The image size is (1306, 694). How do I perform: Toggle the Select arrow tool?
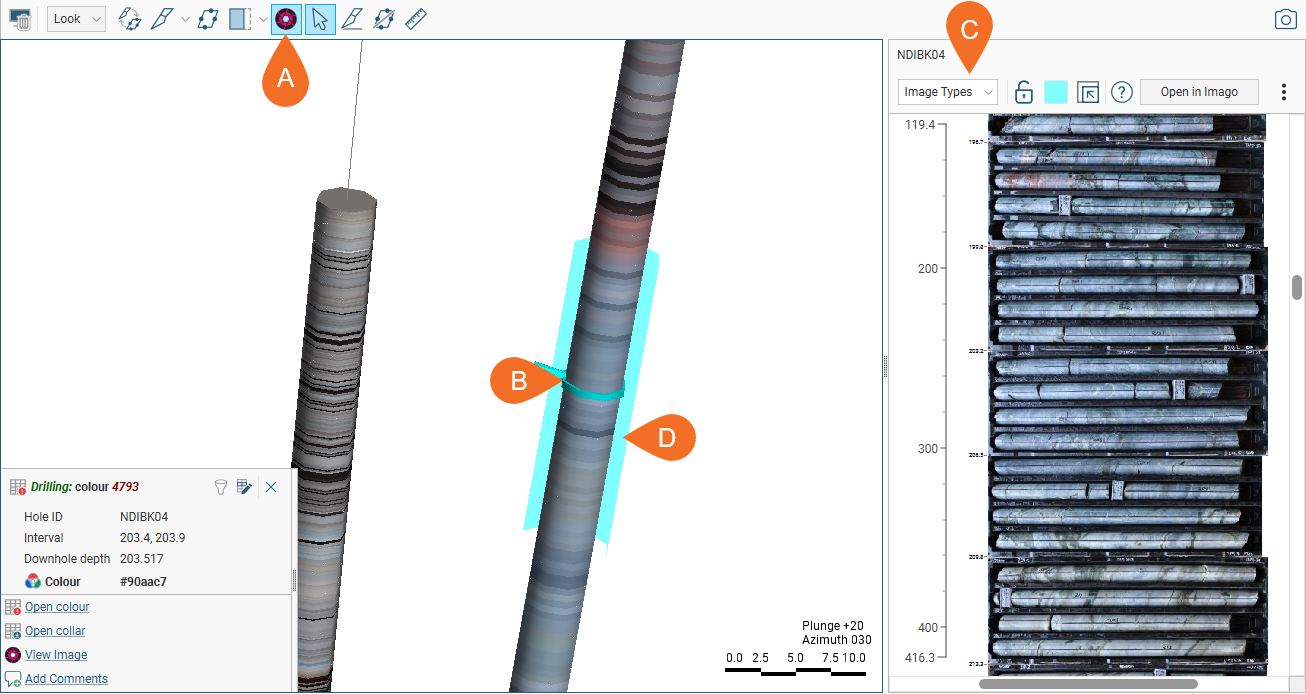pyautogui.click(x=319, y=19)
